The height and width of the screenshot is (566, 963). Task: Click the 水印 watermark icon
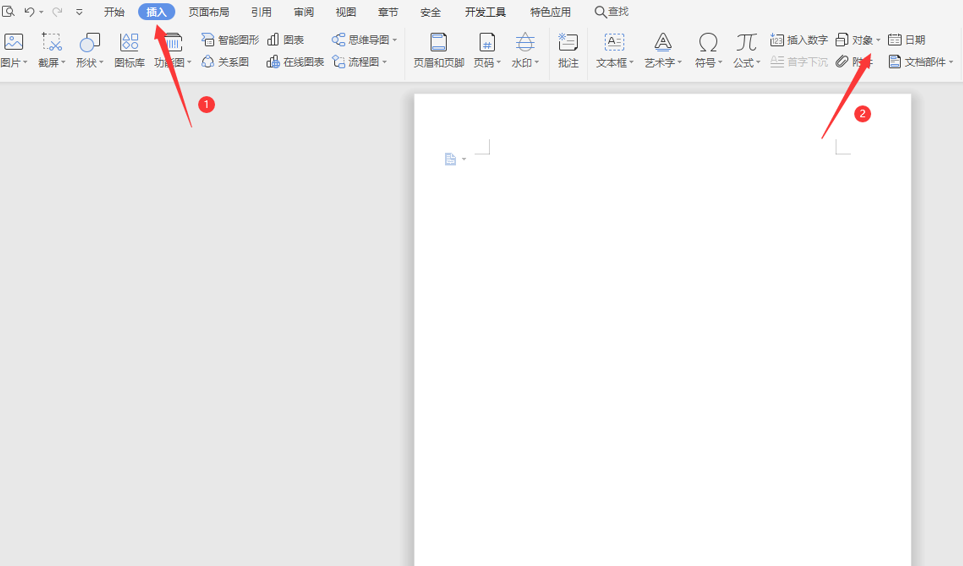[x=525, y=42]
